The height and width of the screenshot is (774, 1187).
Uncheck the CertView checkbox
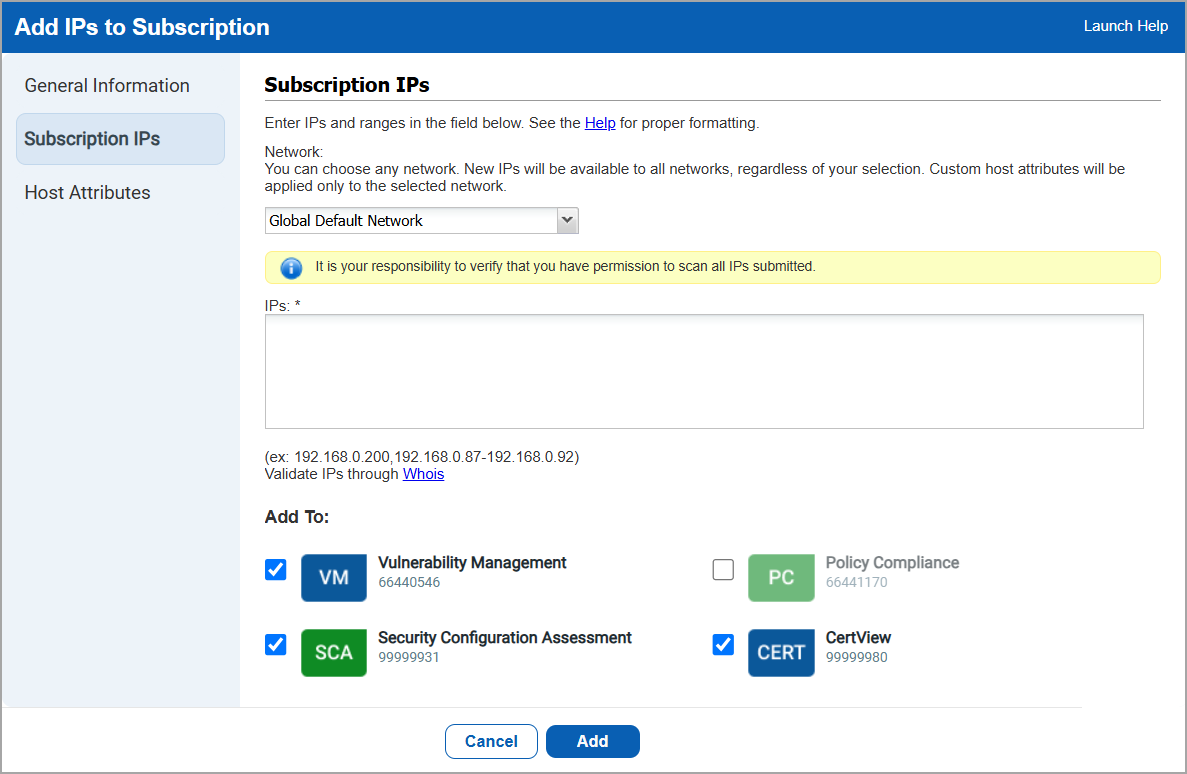[723, 644]
